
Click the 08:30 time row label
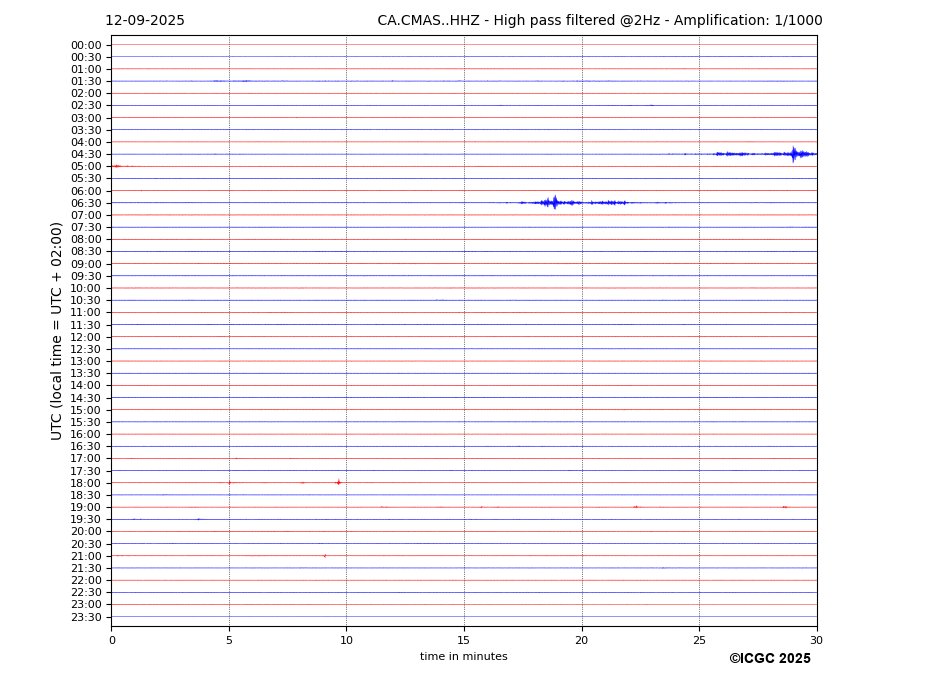point(86,252)
